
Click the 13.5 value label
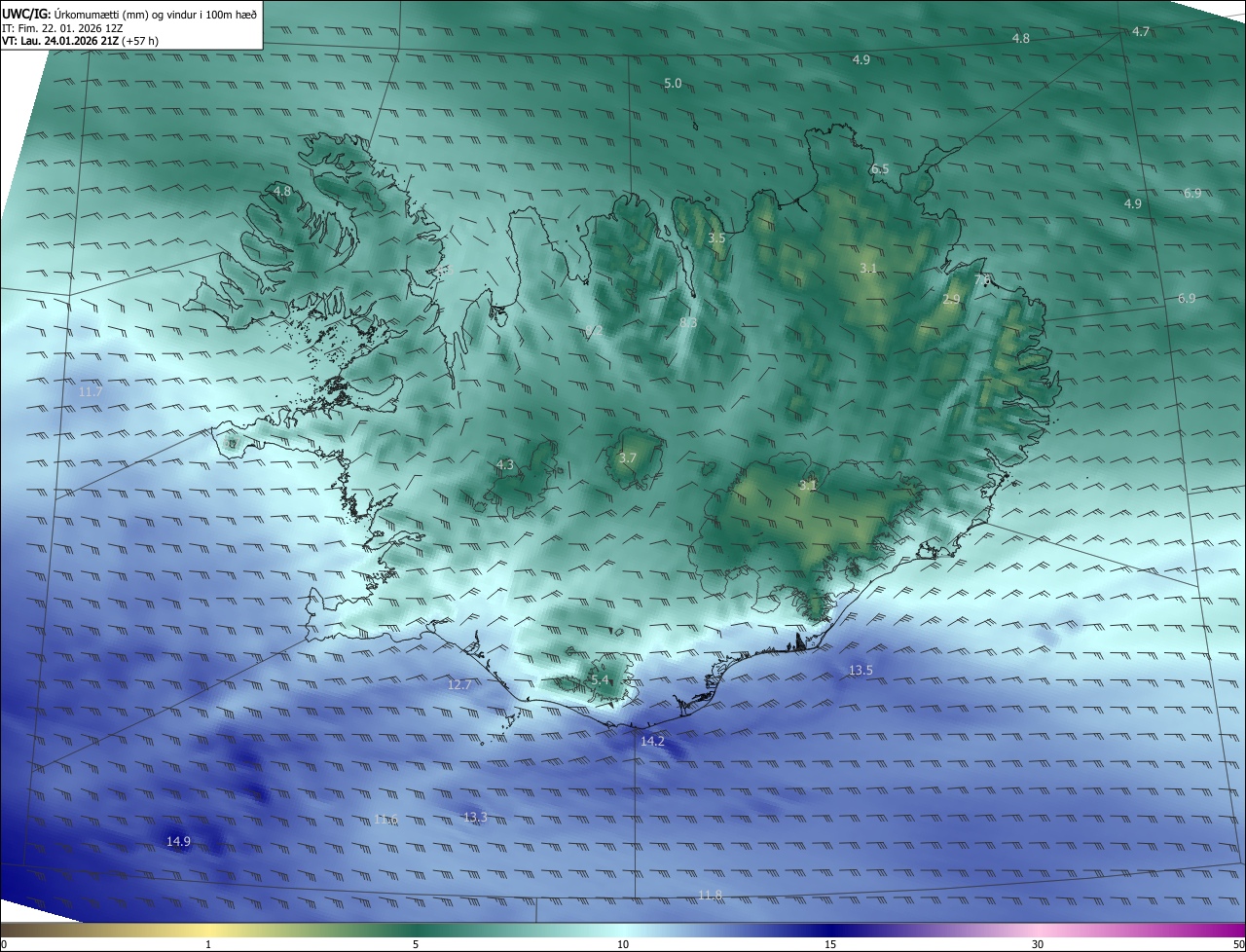click(x=861, y=671)
